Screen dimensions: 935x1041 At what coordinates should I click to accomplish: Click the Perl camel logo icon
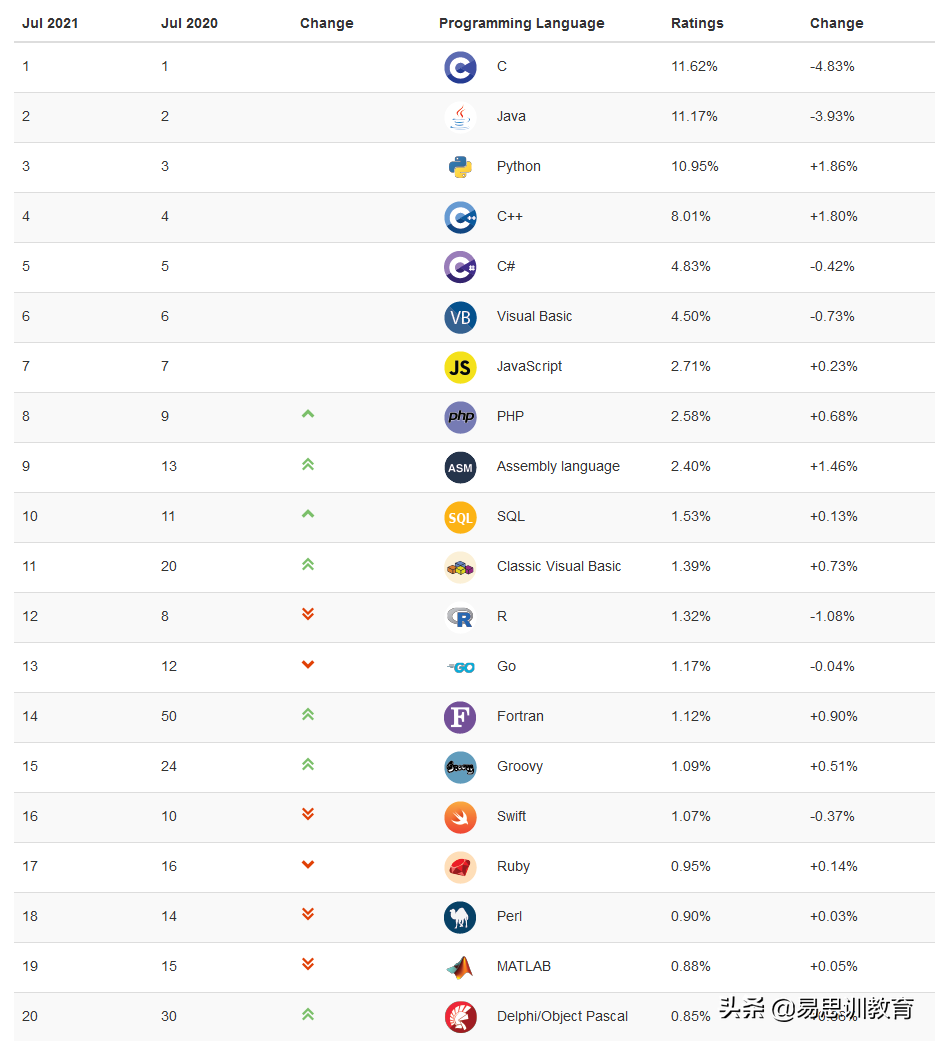tap(460, 917)
